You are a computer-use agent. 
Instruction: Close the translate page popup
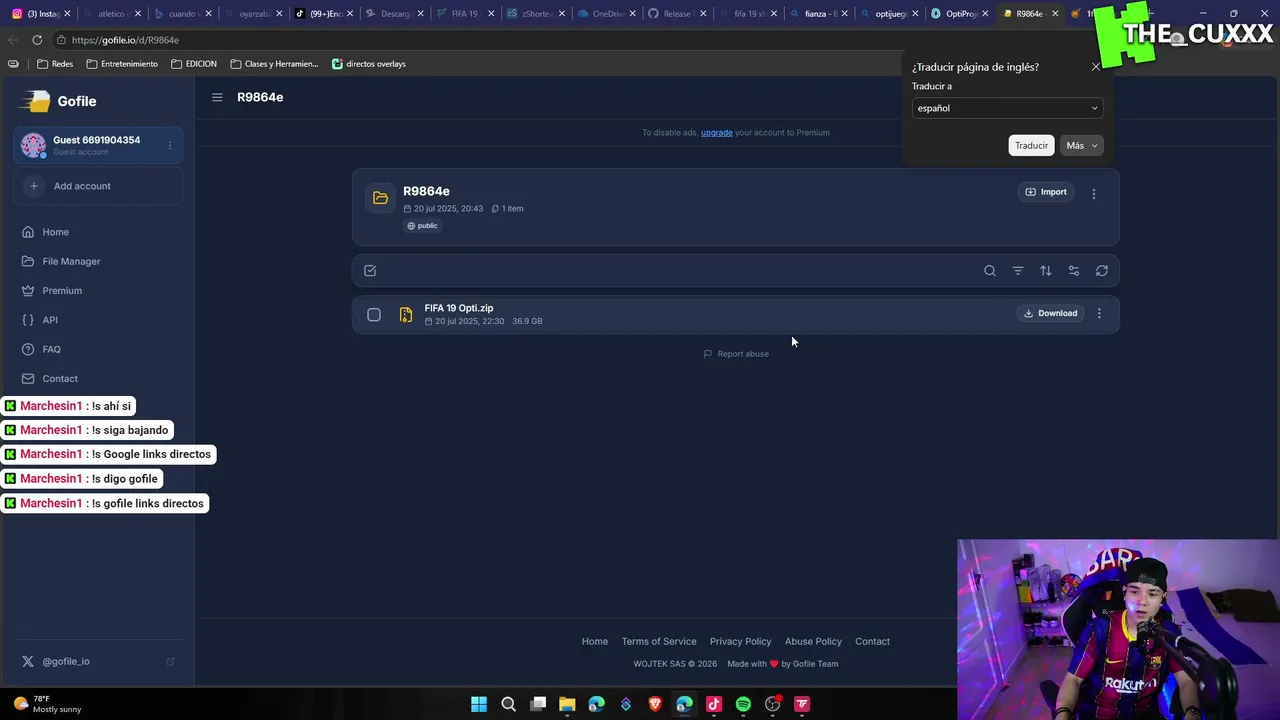point(1096,67)
